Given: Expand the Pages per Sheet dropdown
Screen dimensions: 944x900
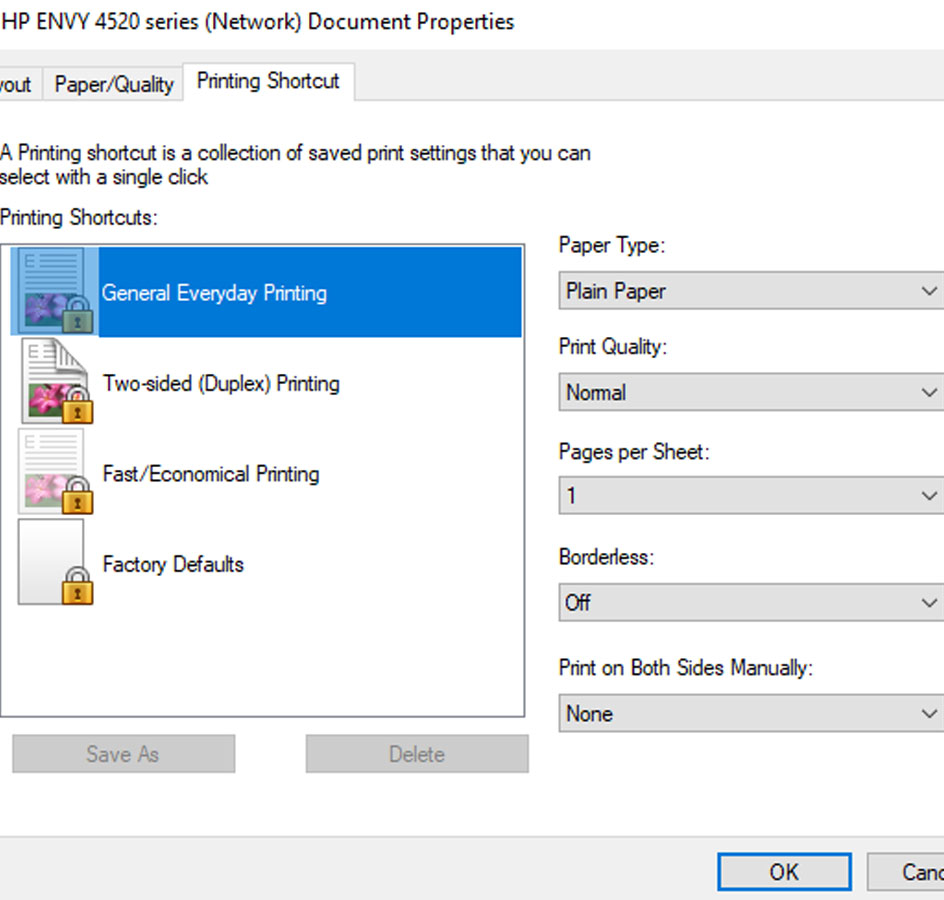Looking at the screenshot, I should tap(751, 495).
